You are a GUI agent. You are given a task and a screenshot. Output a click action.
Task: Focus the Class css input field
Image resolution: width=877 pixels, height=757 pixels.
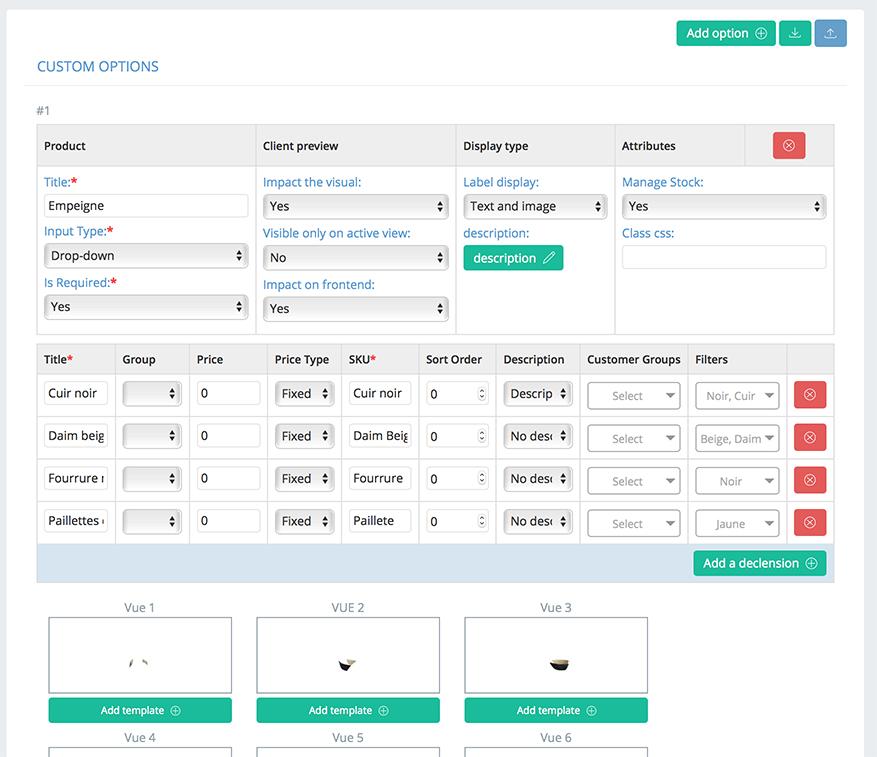point(724,257)
